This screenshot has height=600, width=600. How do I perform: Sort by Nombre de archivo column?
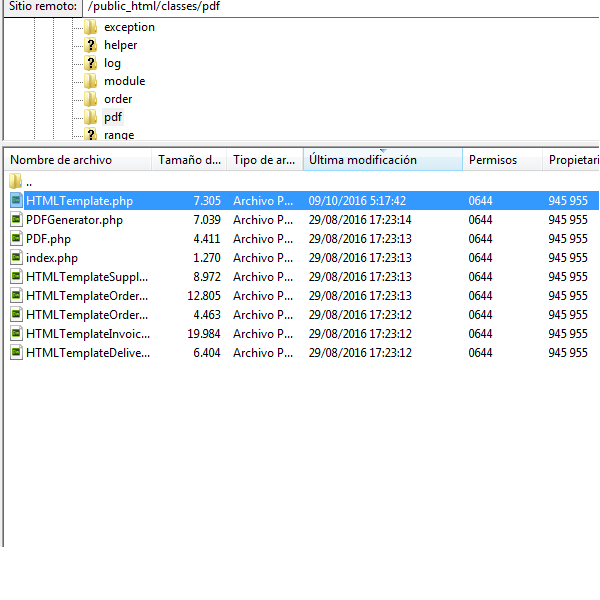point(78,160)
